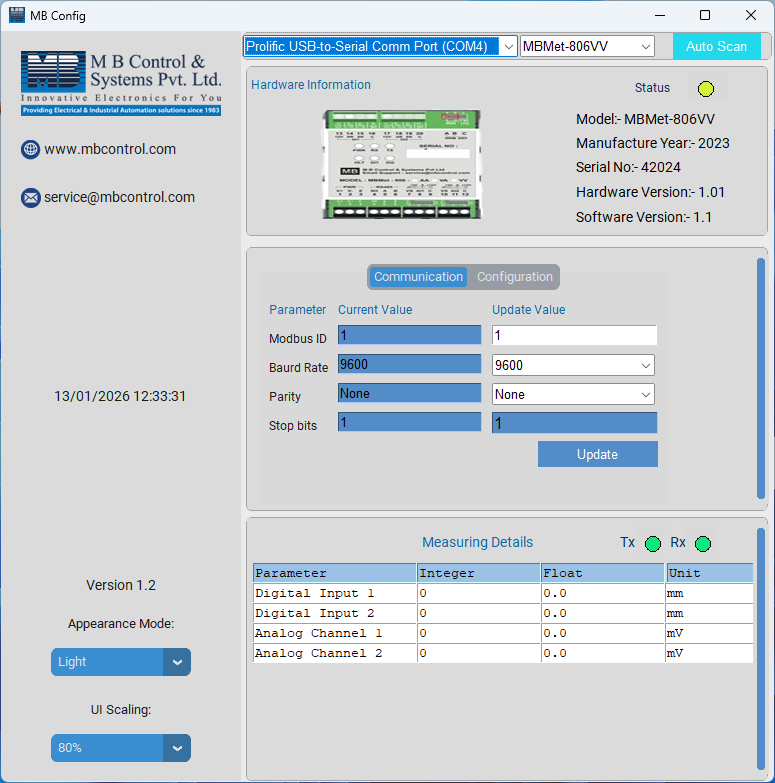Click the green Tx indicator light

[x=653, y=544]
